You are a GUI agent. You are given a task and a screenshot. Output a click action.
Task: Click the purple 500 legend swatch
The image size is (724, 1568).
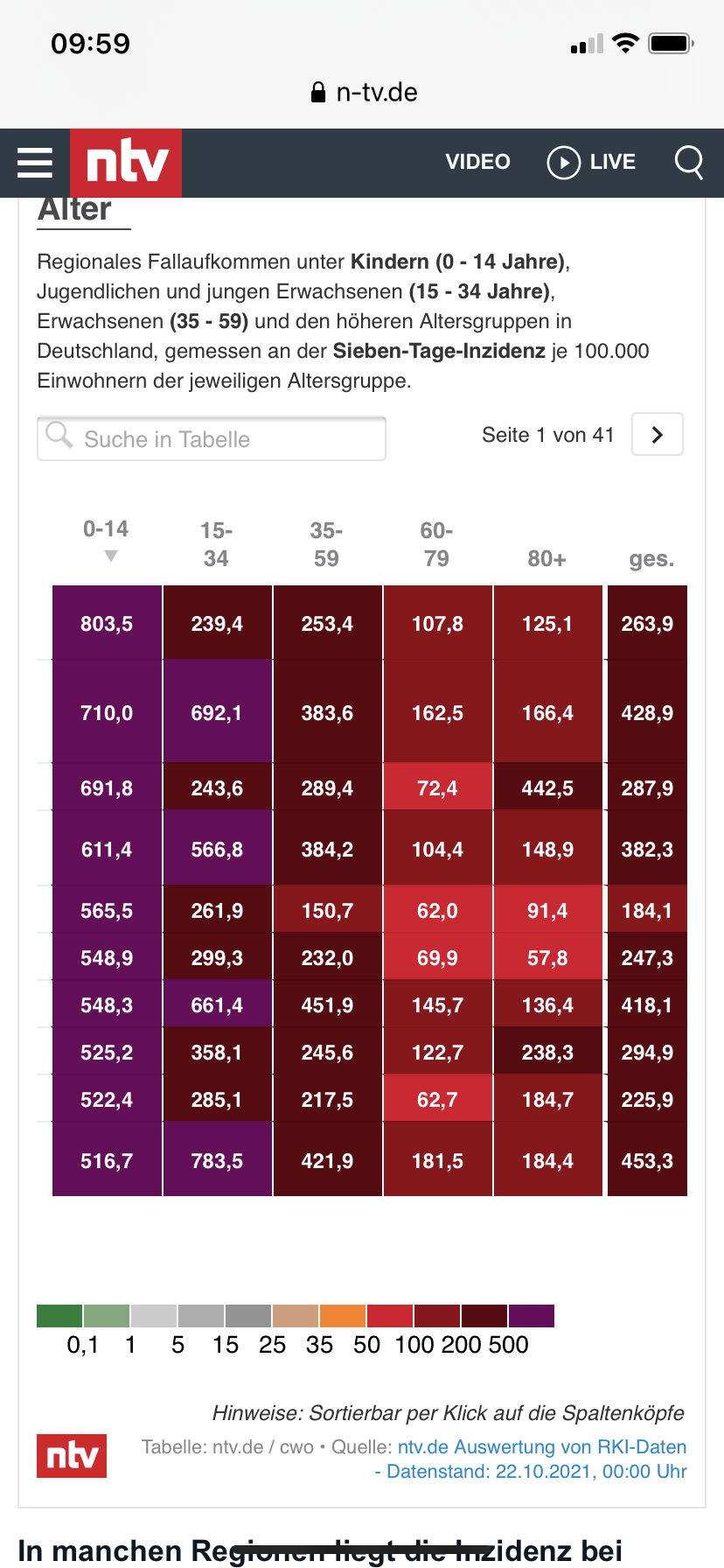532,1316
